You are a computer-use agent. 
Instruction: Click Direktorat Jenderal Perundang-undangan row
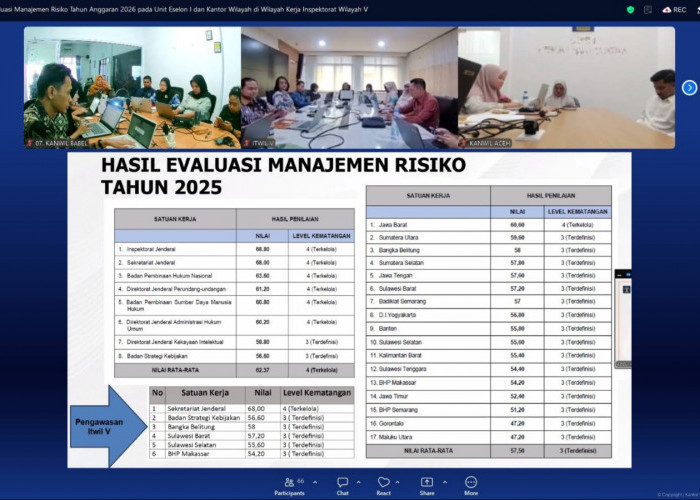tap(234, 289)
